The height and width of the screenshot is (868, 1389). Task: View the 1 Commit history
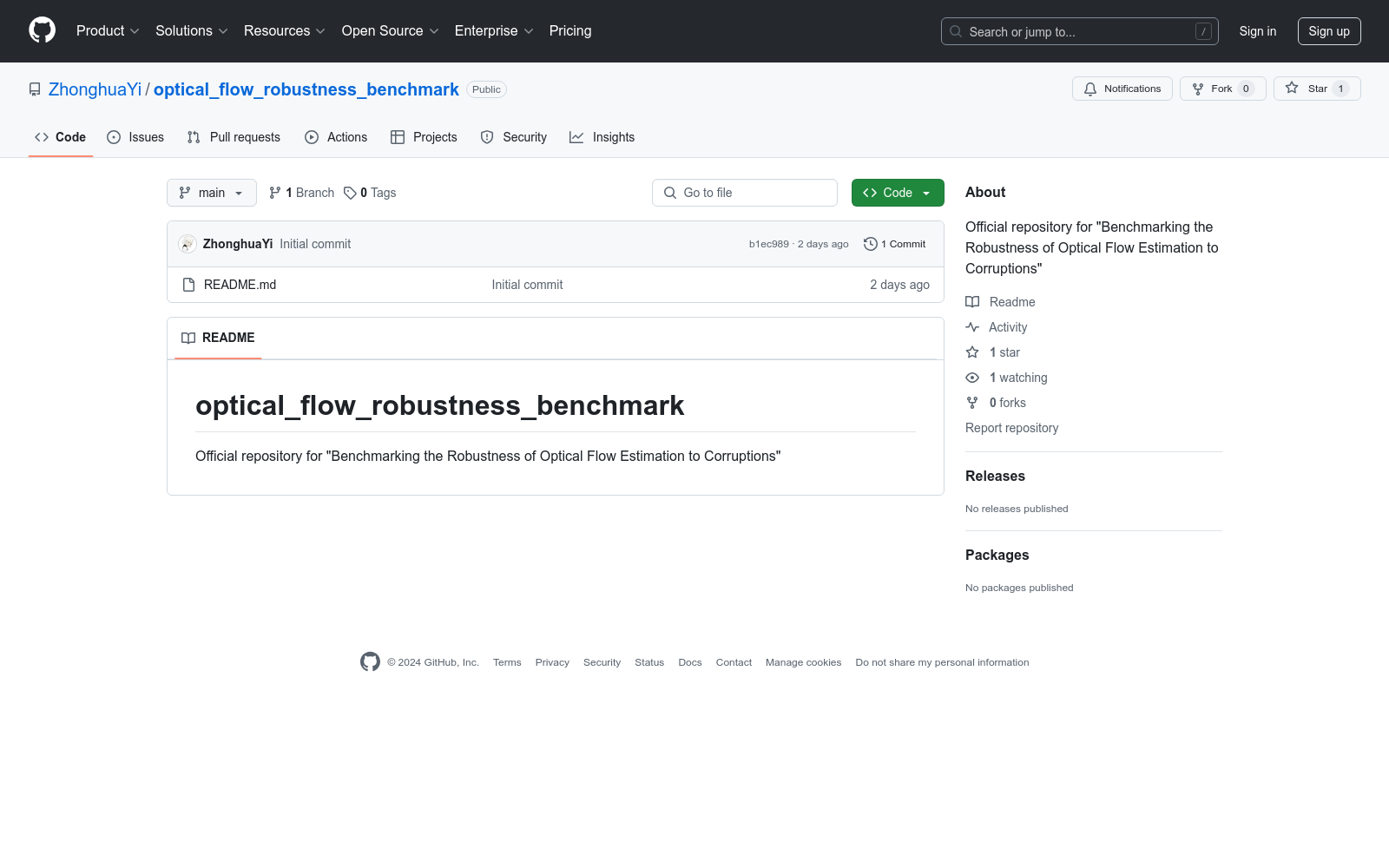pyautogui.click(x=895, y=244)
